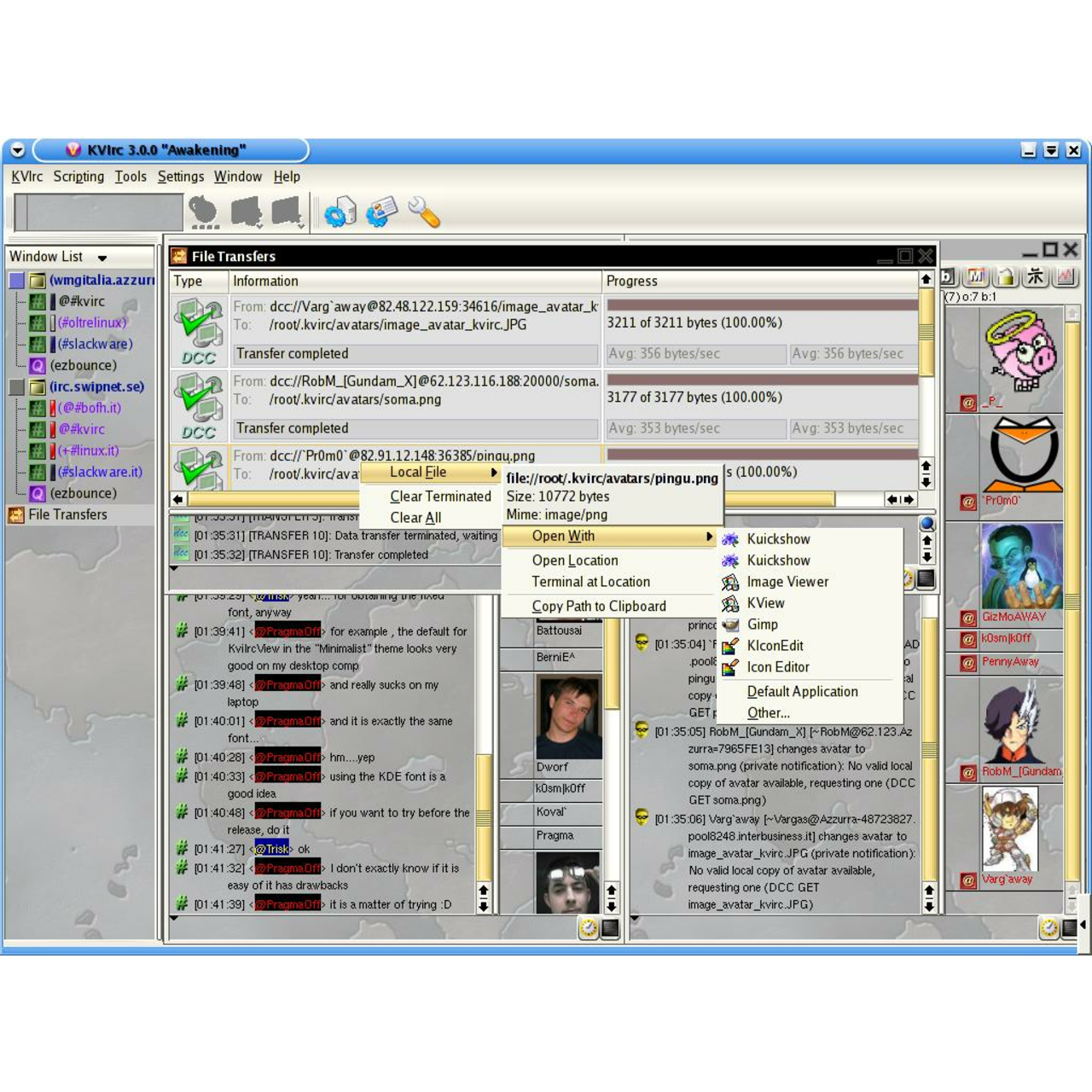
Task: Choose Copy Path to Clipboard
Action: pos(598,607)
